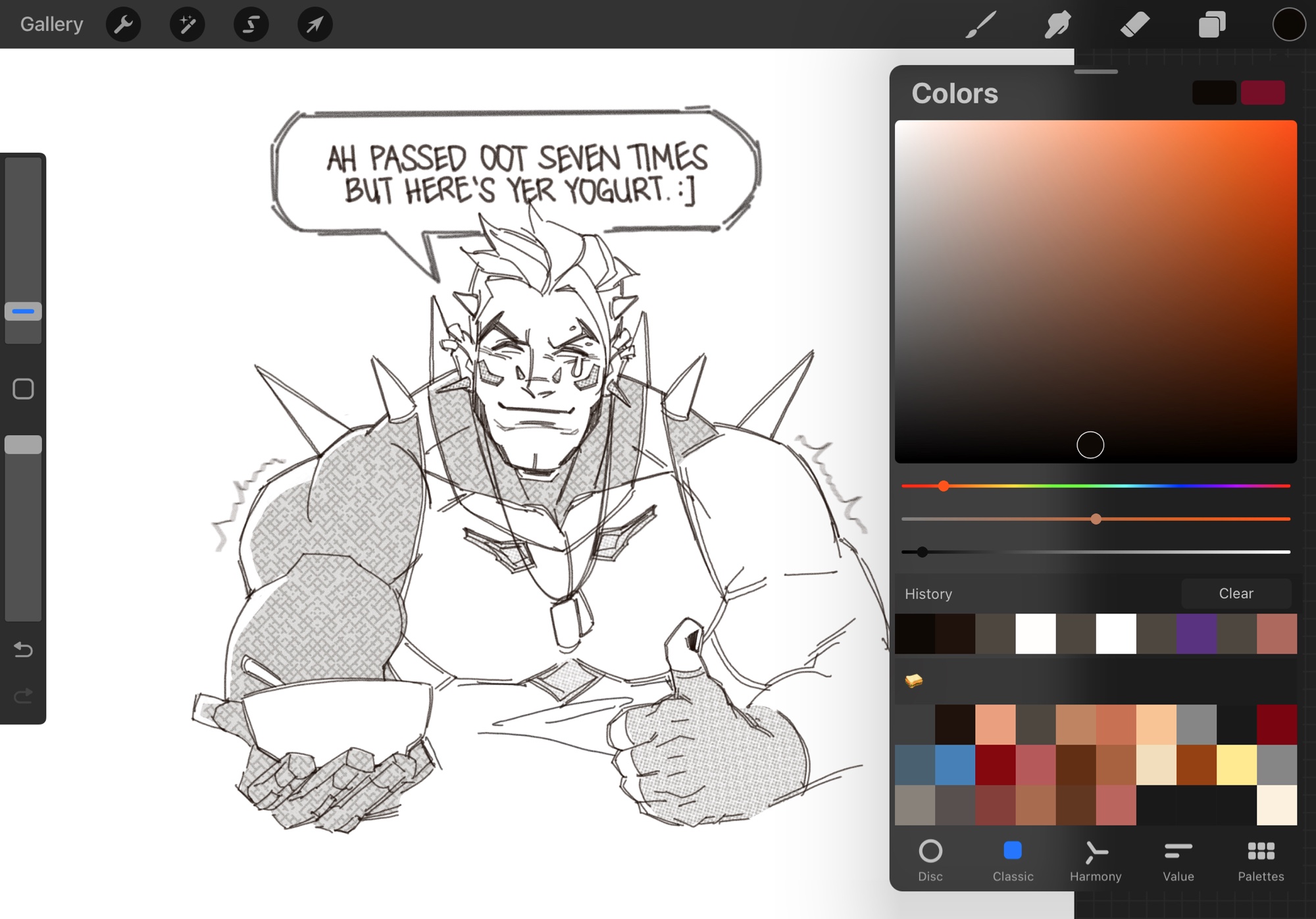Screen dimensions: 1316x919
Task: Select the Selection S-ribbon tool
Action: click(x=251, y=25)
